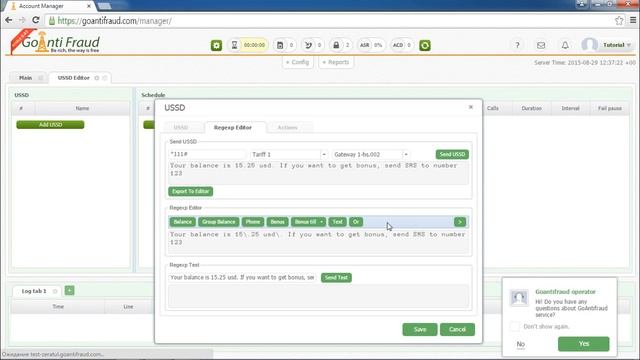Close the Log tab 1 tab
This screenshot has height=360, width=640.
(55, 291)
